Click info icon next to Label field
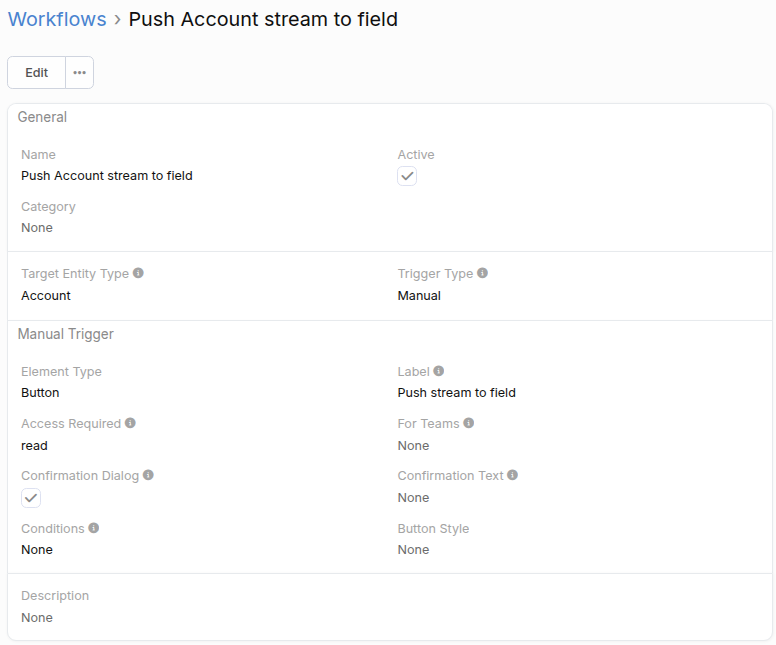 439,371
